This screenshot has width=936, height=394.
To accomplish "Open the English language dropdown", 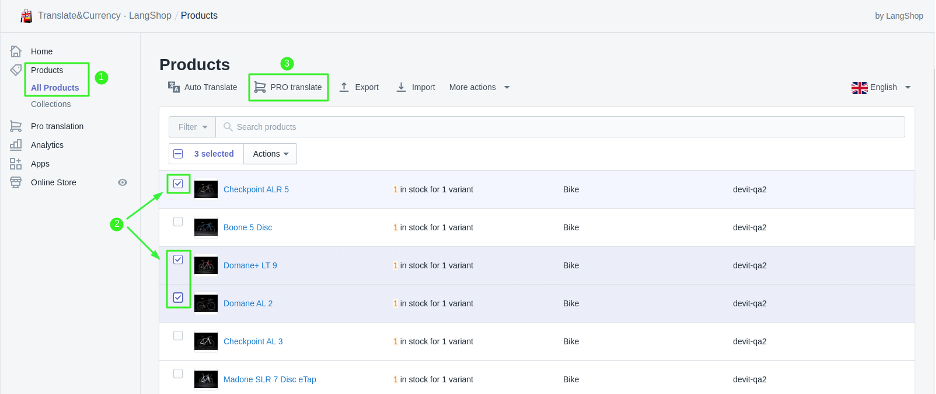I will pos(881,87).
